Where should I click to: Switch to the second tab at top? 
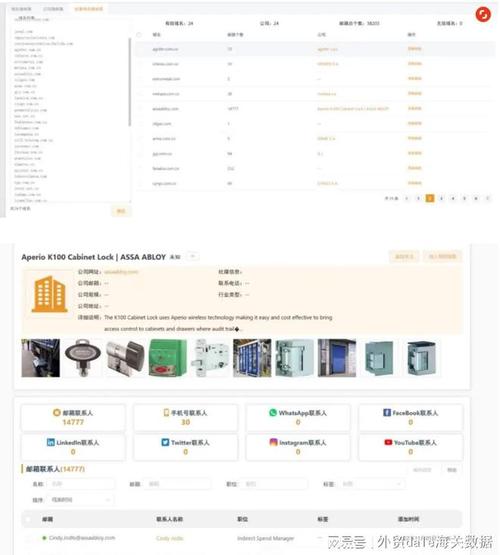coord(53,9)
